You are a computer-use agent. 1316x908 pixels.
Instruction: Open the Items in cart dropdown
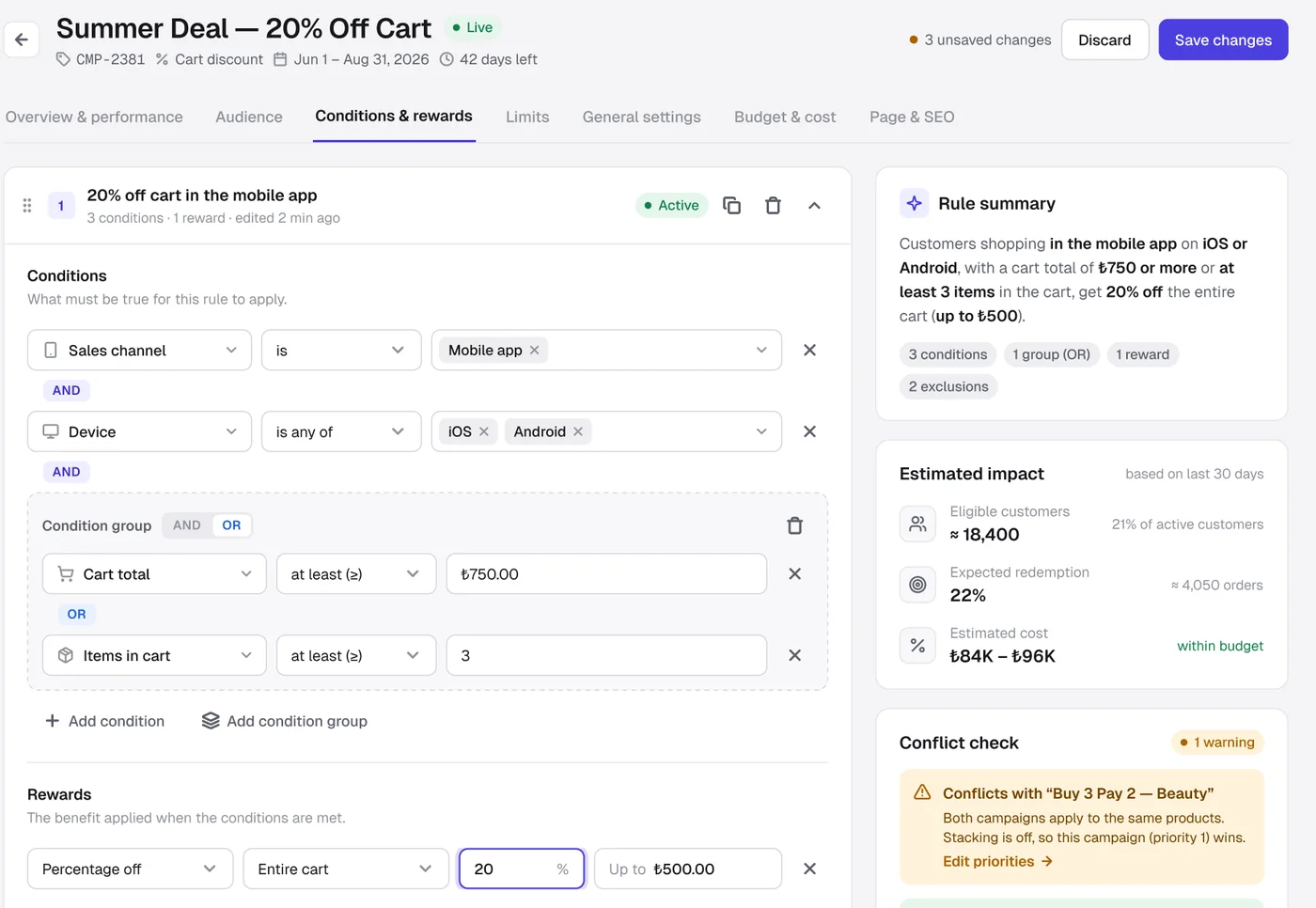pos(154,656)
